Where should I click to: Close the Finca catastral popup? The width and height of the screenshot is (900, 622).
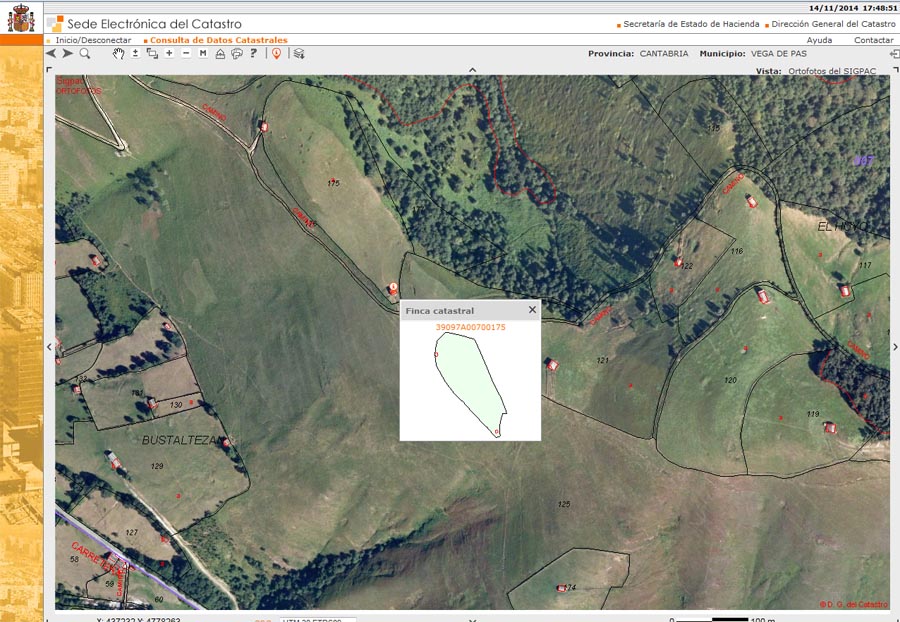point(532,310)
